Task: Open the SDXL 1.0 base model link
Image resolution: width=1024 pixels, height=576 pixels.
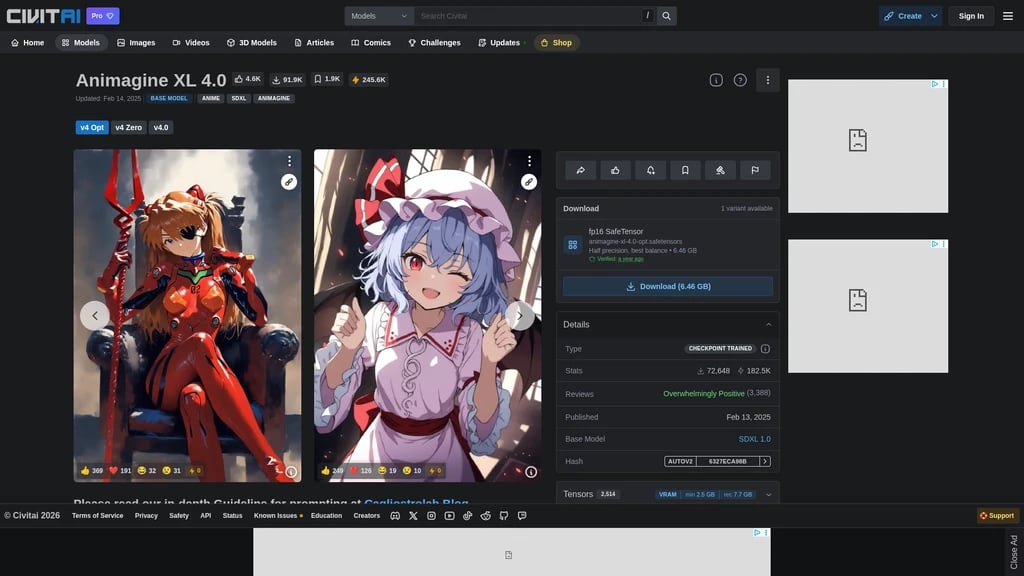Action: [x=754, y=439]
